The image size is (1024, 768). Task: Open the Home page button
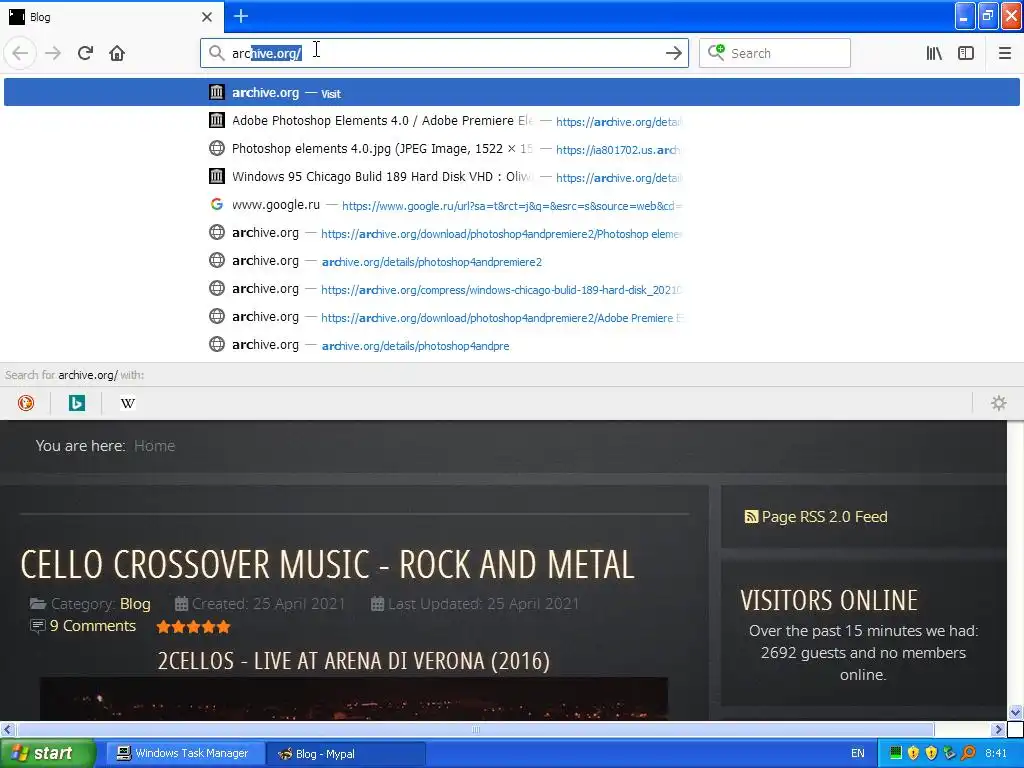point(117,53)
